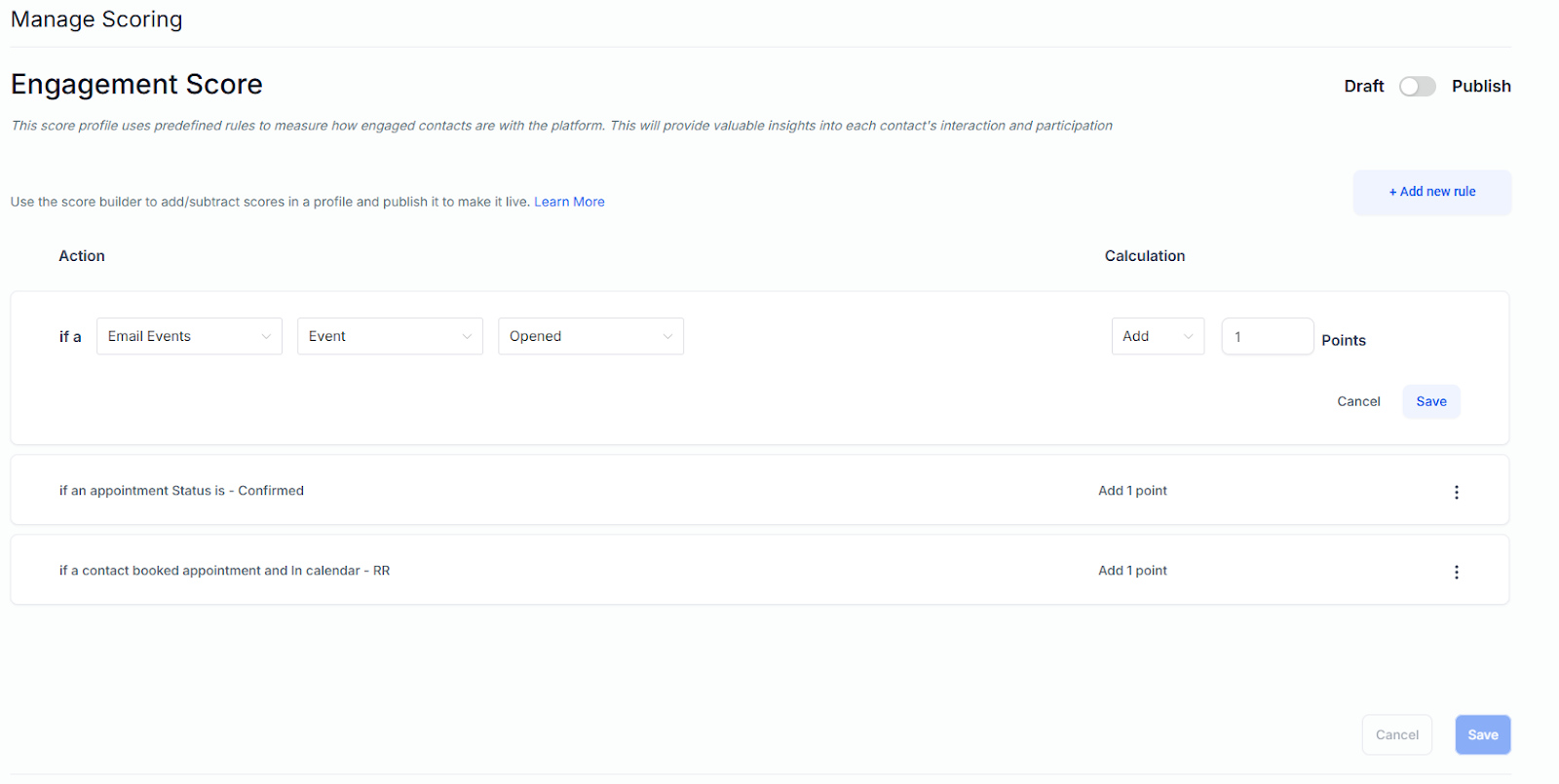Expand the Email Events dropdown
1559x784 pixels.
pyautogui.click(x=189, y=336)
